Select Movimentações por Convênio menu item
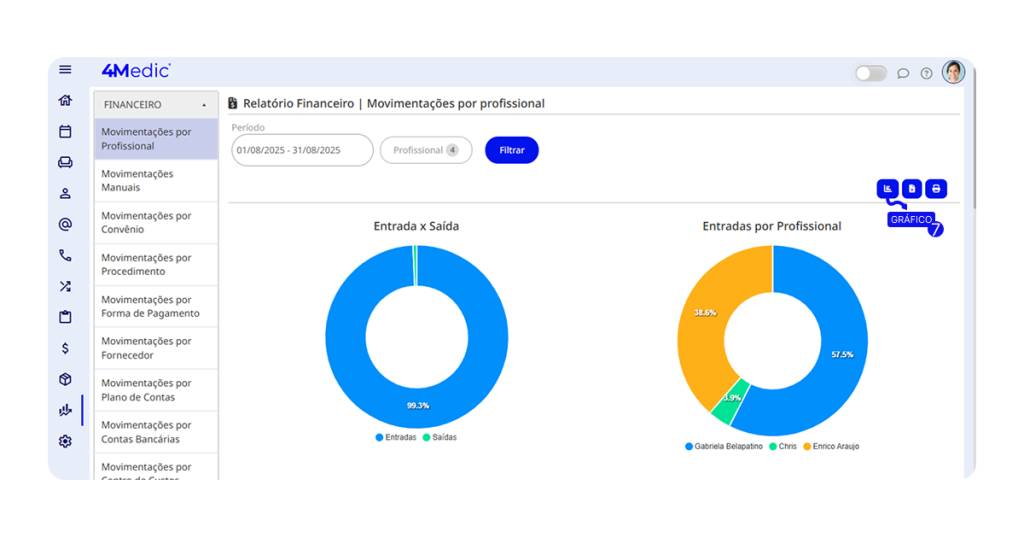This screenshot has height=538, width=1024. tap(146, 222)
